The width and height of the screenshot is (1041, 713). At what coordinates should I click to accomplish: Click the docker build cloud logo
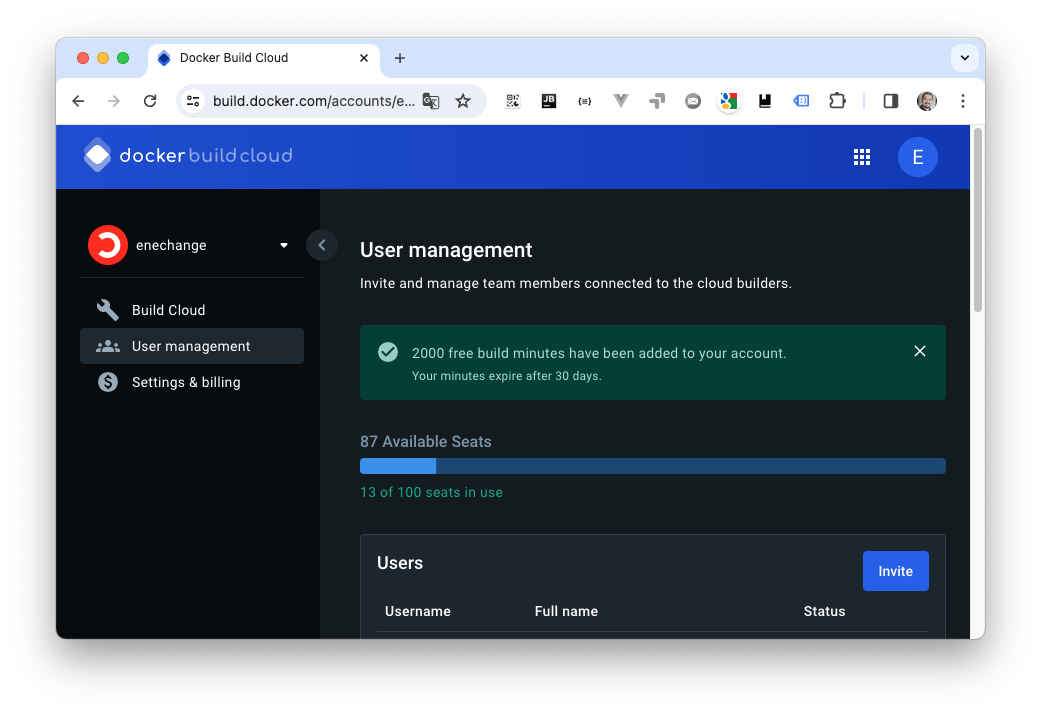coord(188,155)
